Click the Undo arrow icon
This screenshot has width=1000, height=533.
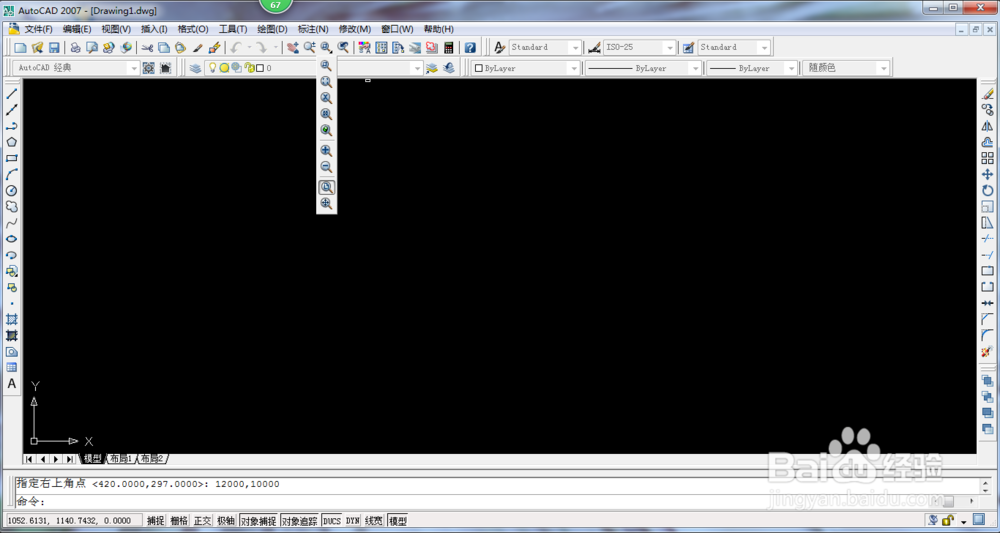pyautogui.click(x=236, y=47)
